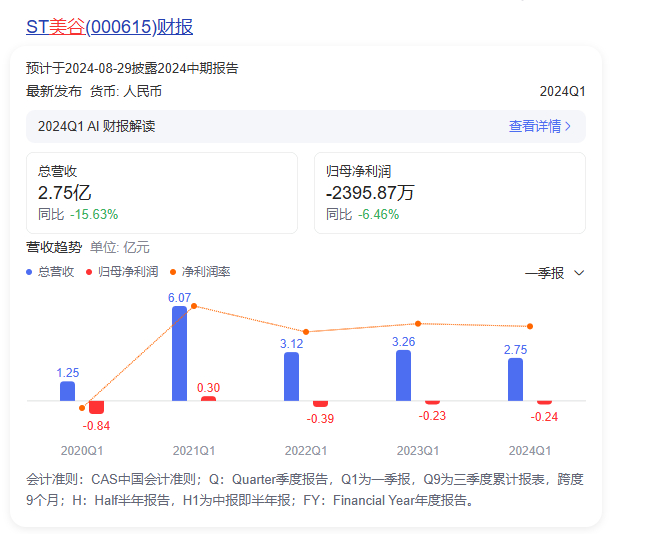
Task: Click the 2020Q1 axis label
Action: click(82, 451)
